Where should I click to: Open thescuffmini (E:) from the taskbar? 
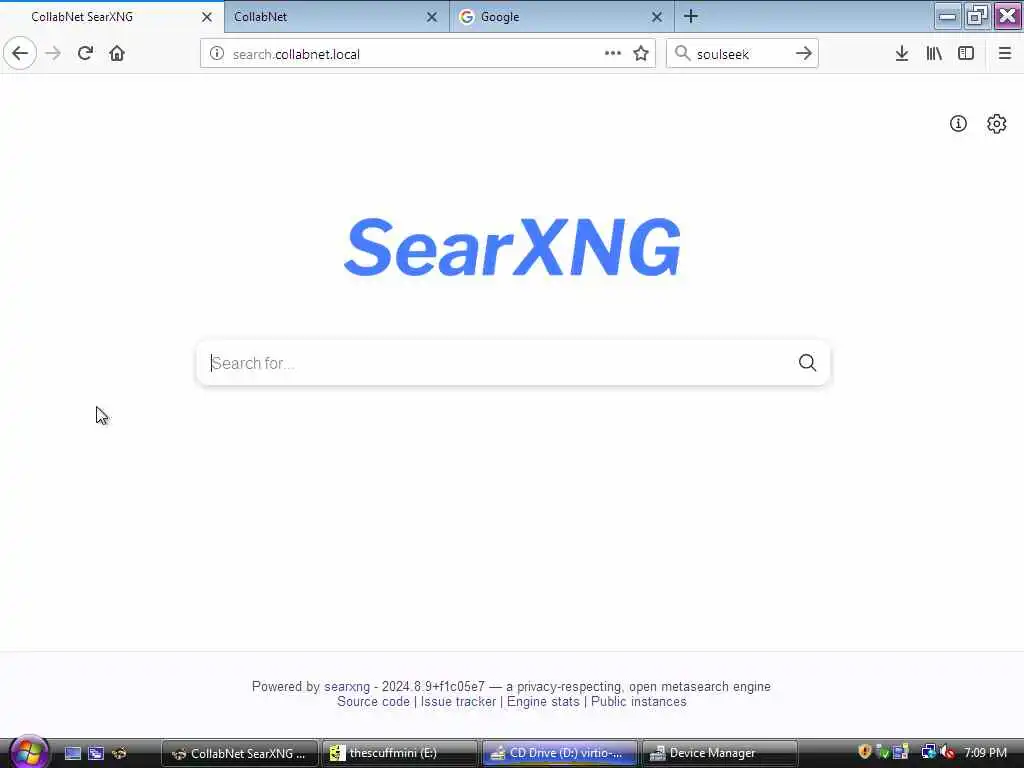(x=399, y=753)
